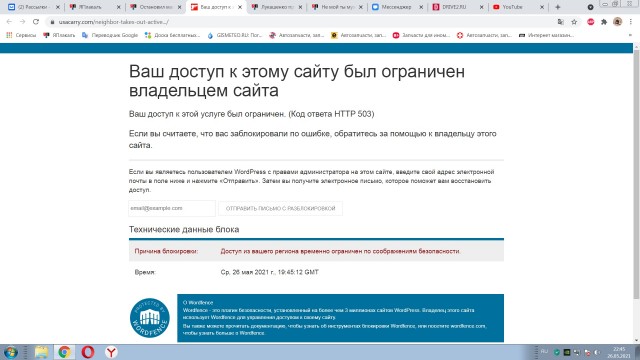Open File Explorer from the taskbar
Screen dimensions: 640x360
[x=41, y=352]
